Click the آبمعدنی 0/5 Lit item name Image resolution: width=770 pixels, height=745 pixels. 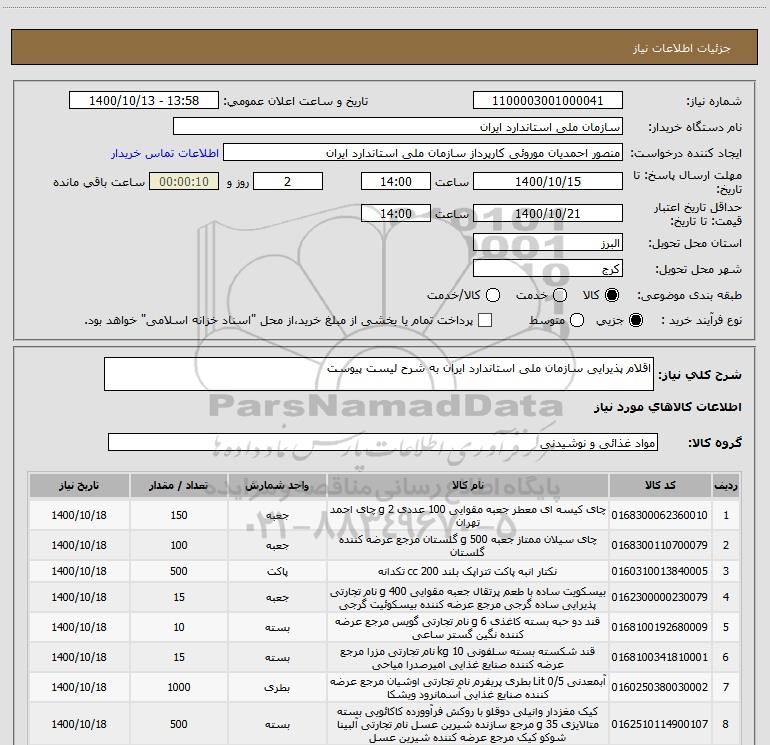click(x=468, y=687)
